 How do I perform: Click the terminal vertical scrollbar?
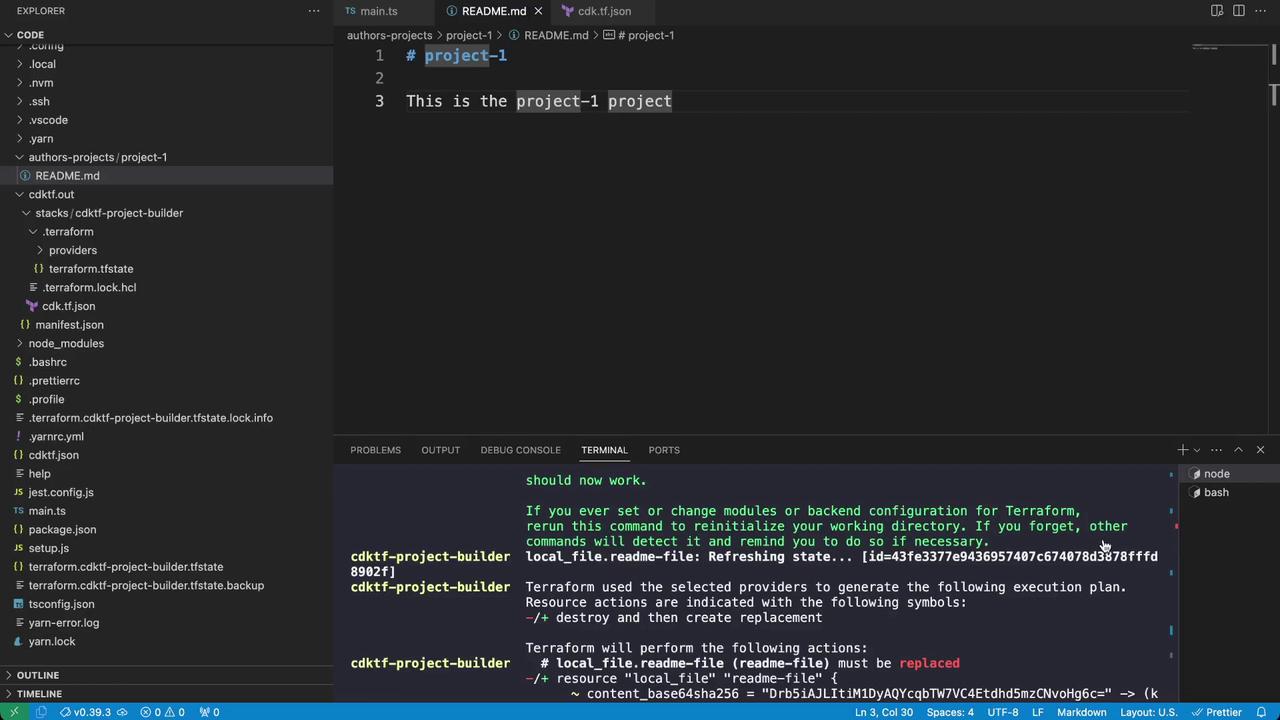coord(1172,585)
